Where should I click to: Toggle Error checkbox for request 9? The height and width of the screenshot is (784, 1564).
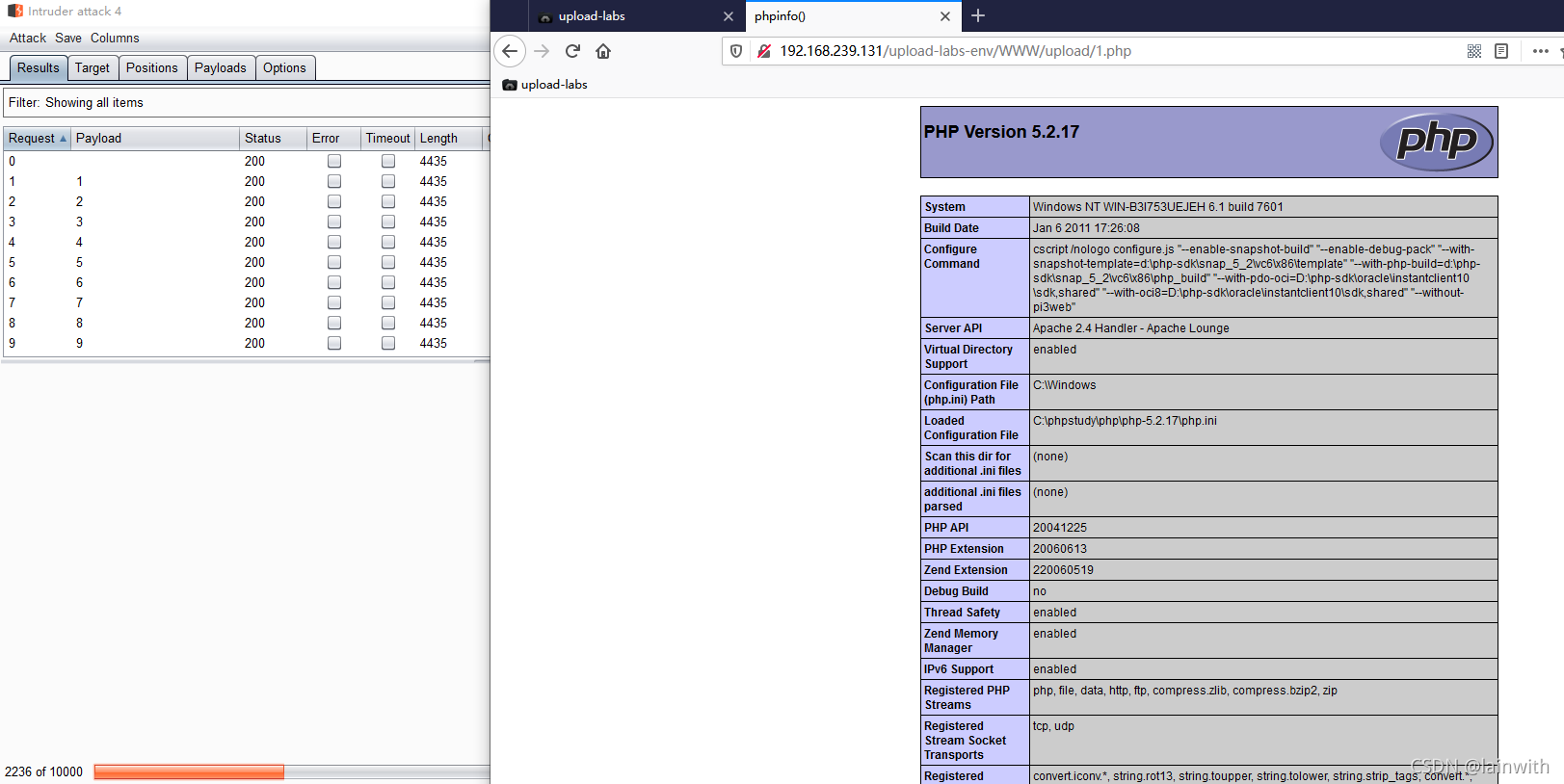[334, 344]
